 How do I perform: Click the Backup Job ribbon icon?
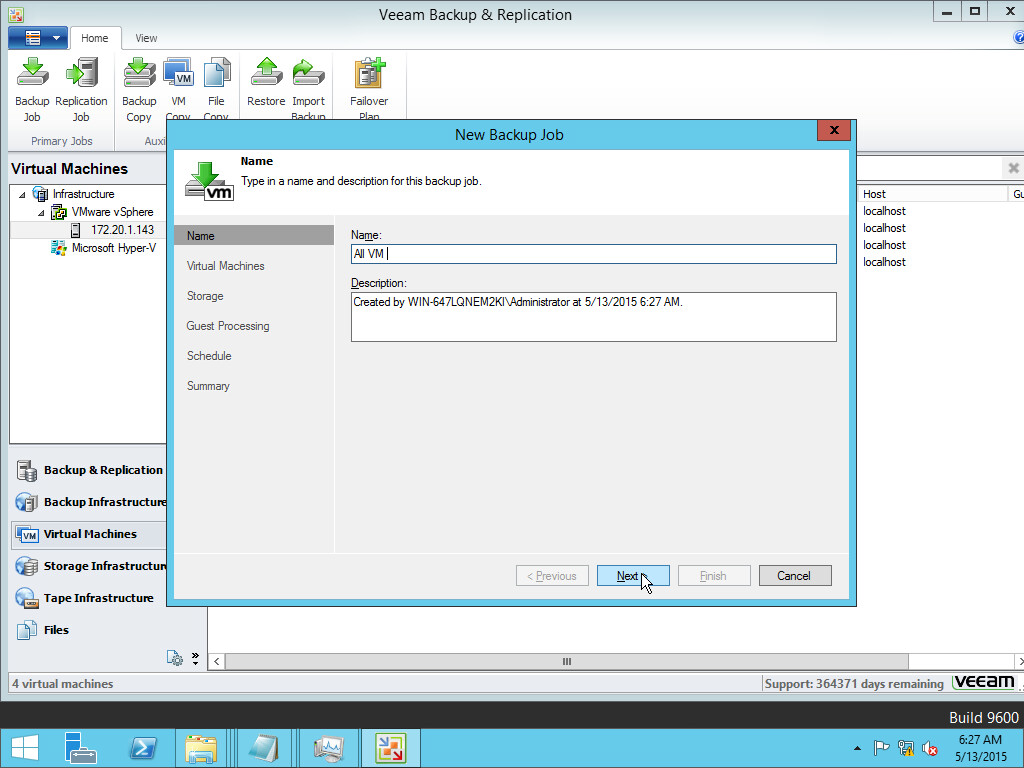32,90
